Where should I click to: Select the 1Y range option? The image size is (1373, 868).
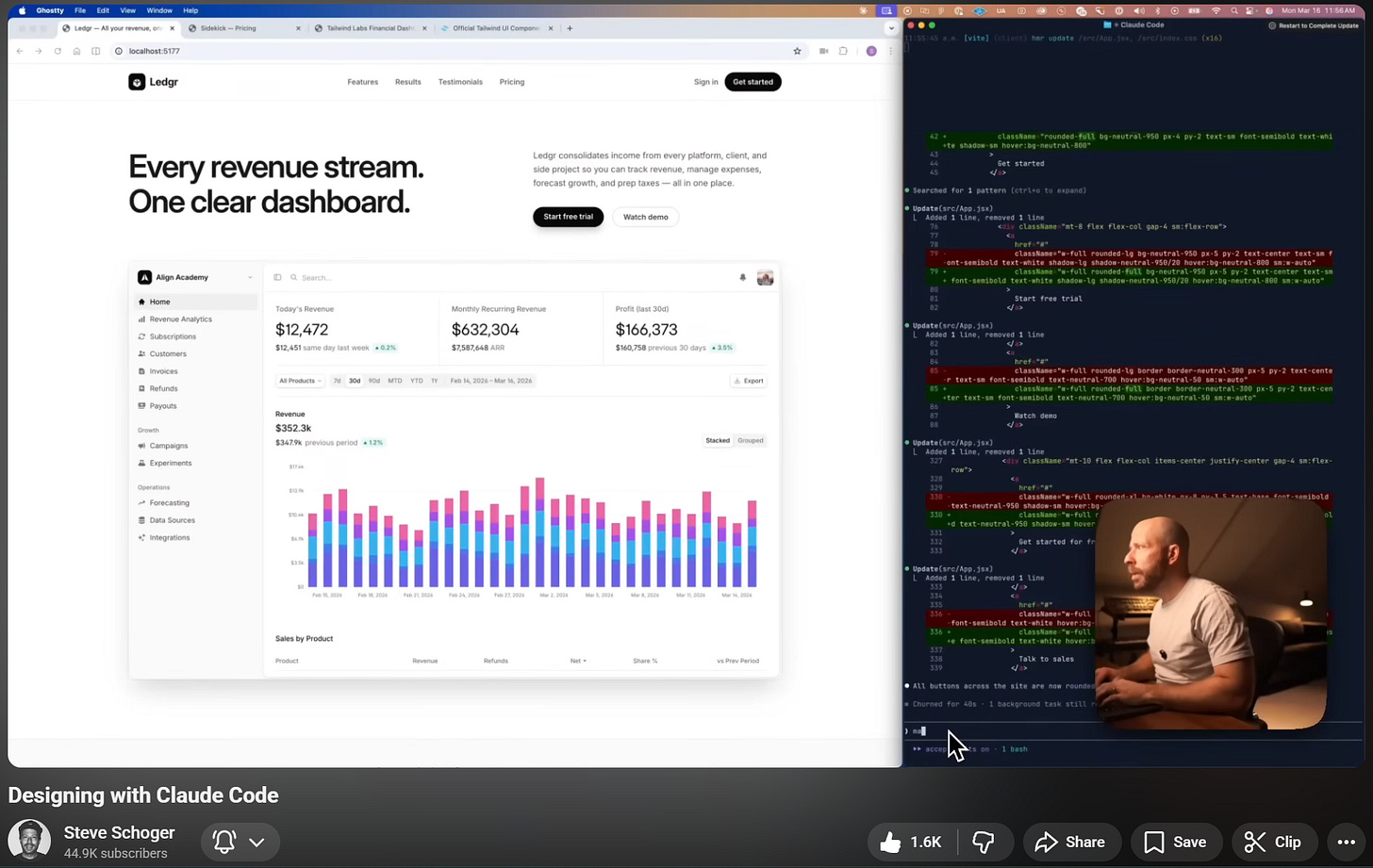click(x=435, y=381)
